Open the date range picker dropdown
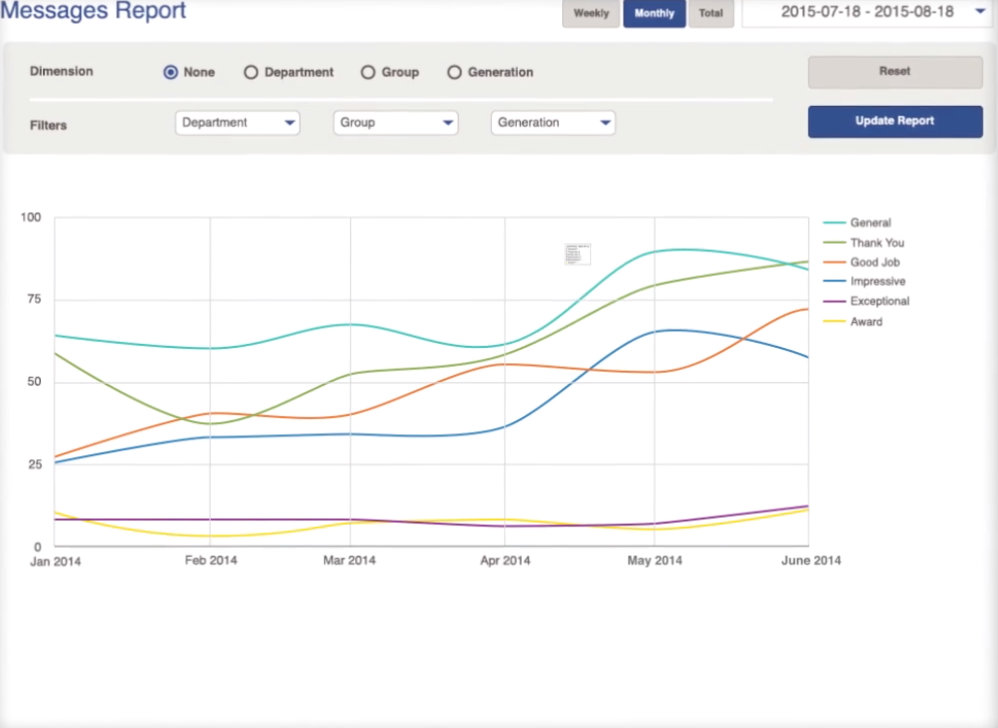998x728 pixels. point(866,13)
